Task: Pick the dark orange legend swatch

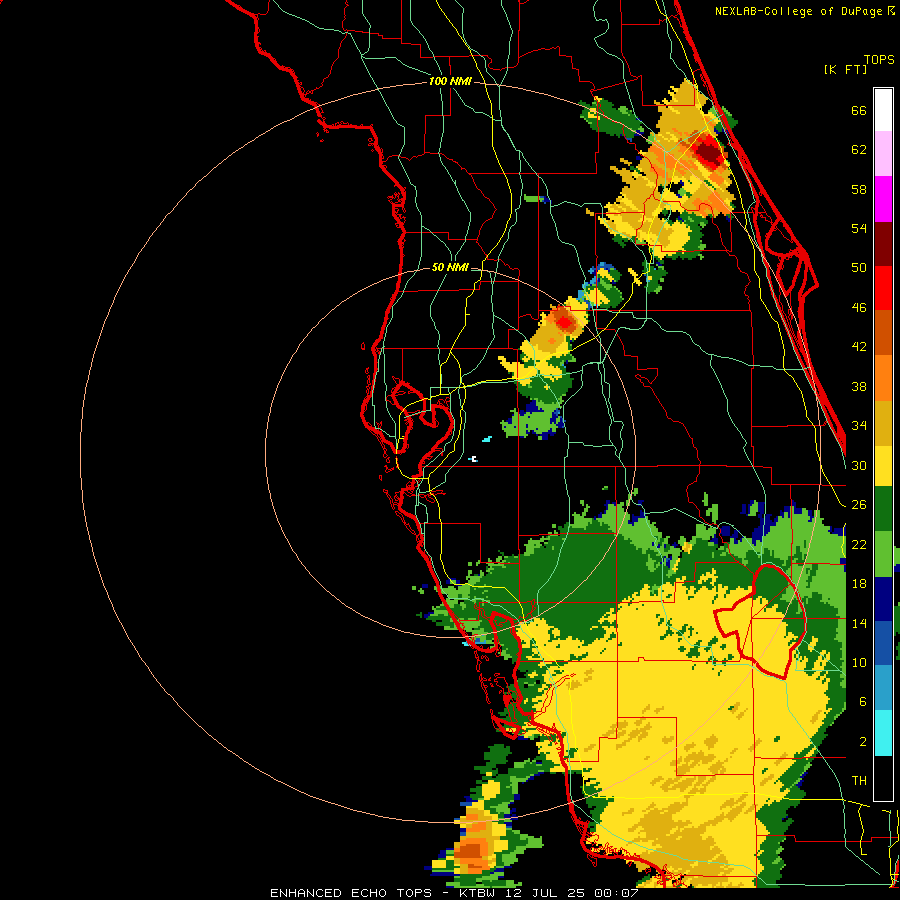Action: (x=883, y=333)
